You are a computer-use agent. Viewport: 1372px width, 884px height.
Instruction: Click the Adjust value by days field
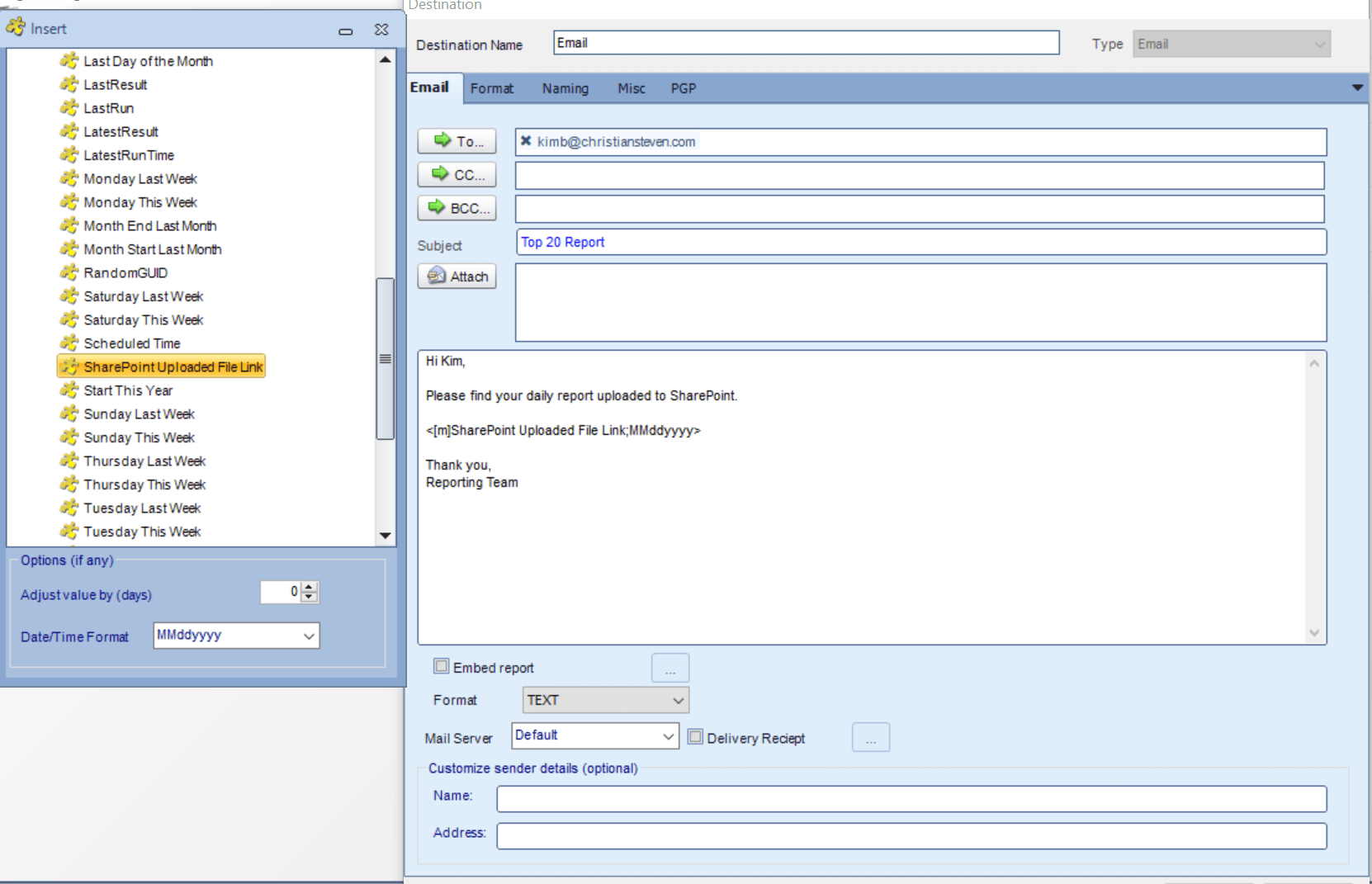point(281,592)
